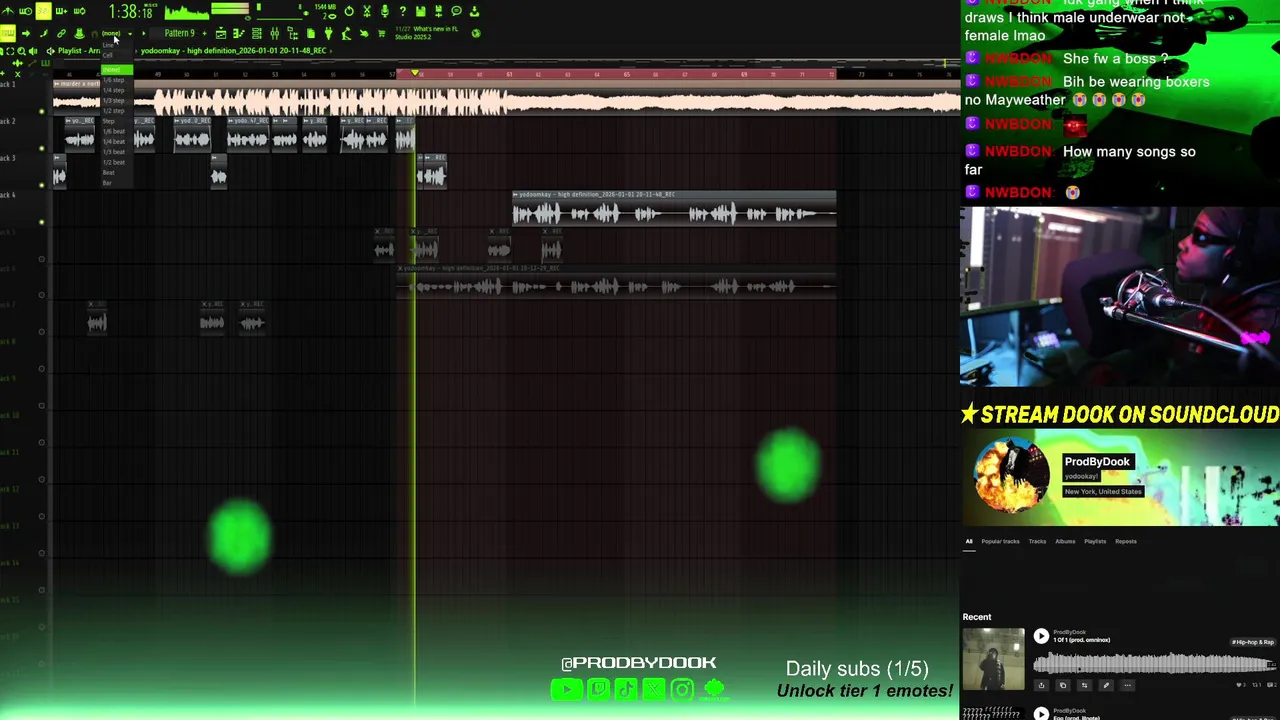
Task: Select 1/2 step snap option
Action: tap(113, 111)
